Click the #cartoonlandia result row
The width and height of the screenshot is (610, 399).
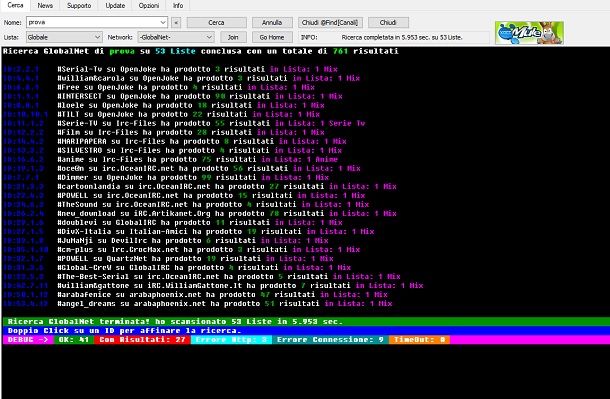pos(227,186)
